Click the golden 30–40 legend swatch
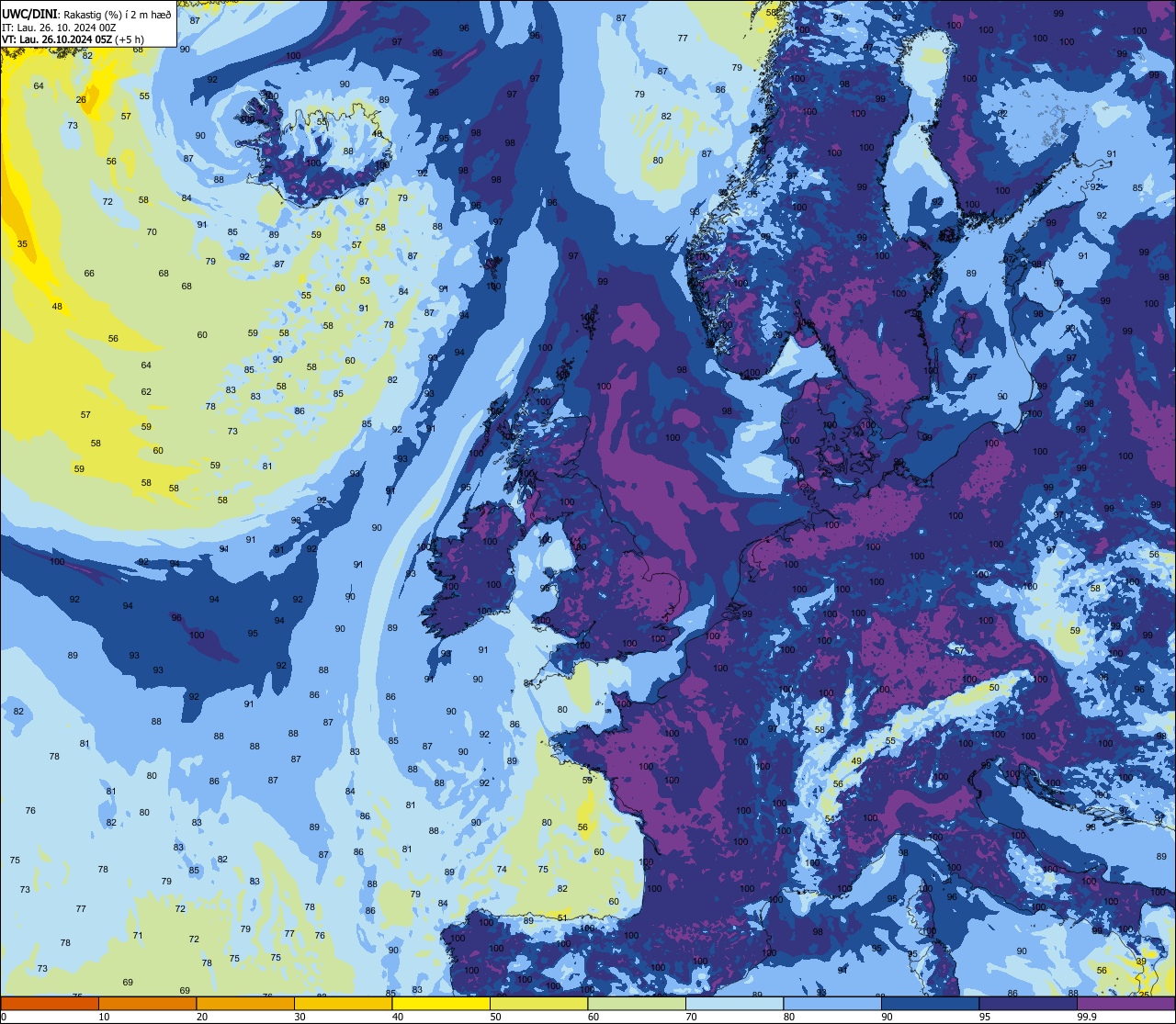Image resolution: width=1176 pixels, height=1024 pixels. click(343, 1003)
